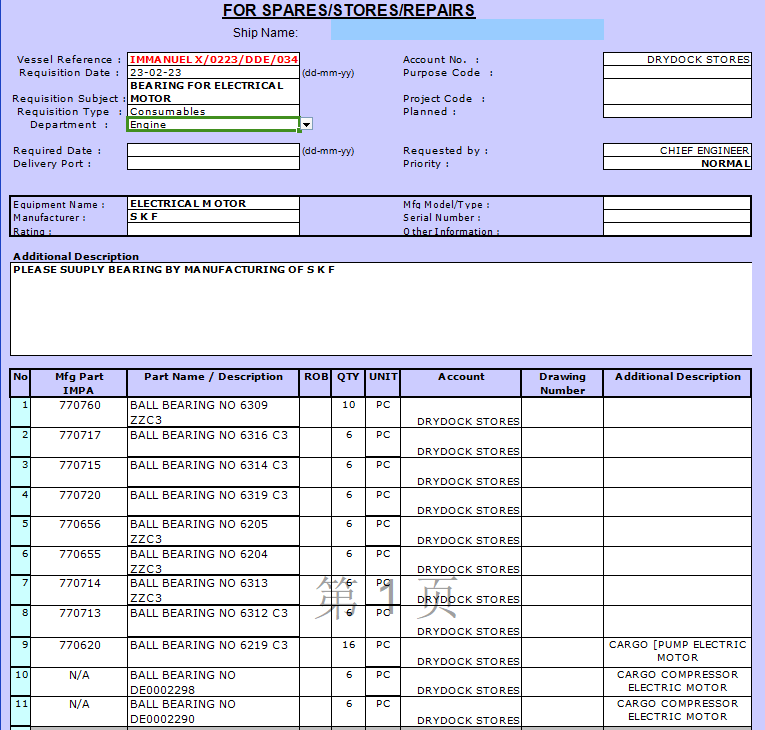Click the empty Project Code field

(677, 92)
